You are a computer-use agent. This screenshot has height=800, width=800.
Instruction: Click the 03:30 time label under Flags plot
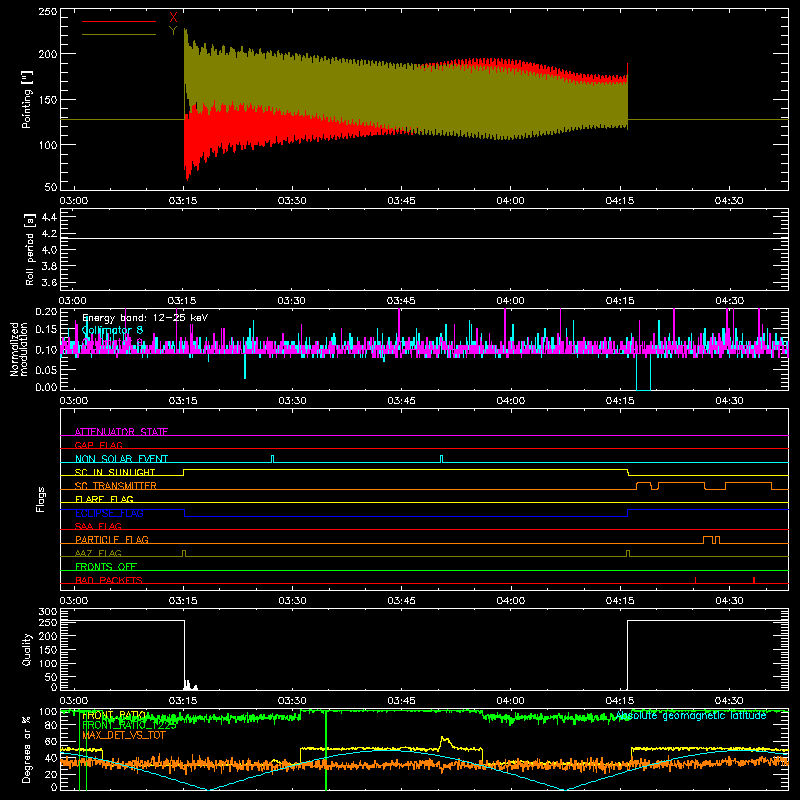click(292, 601)
